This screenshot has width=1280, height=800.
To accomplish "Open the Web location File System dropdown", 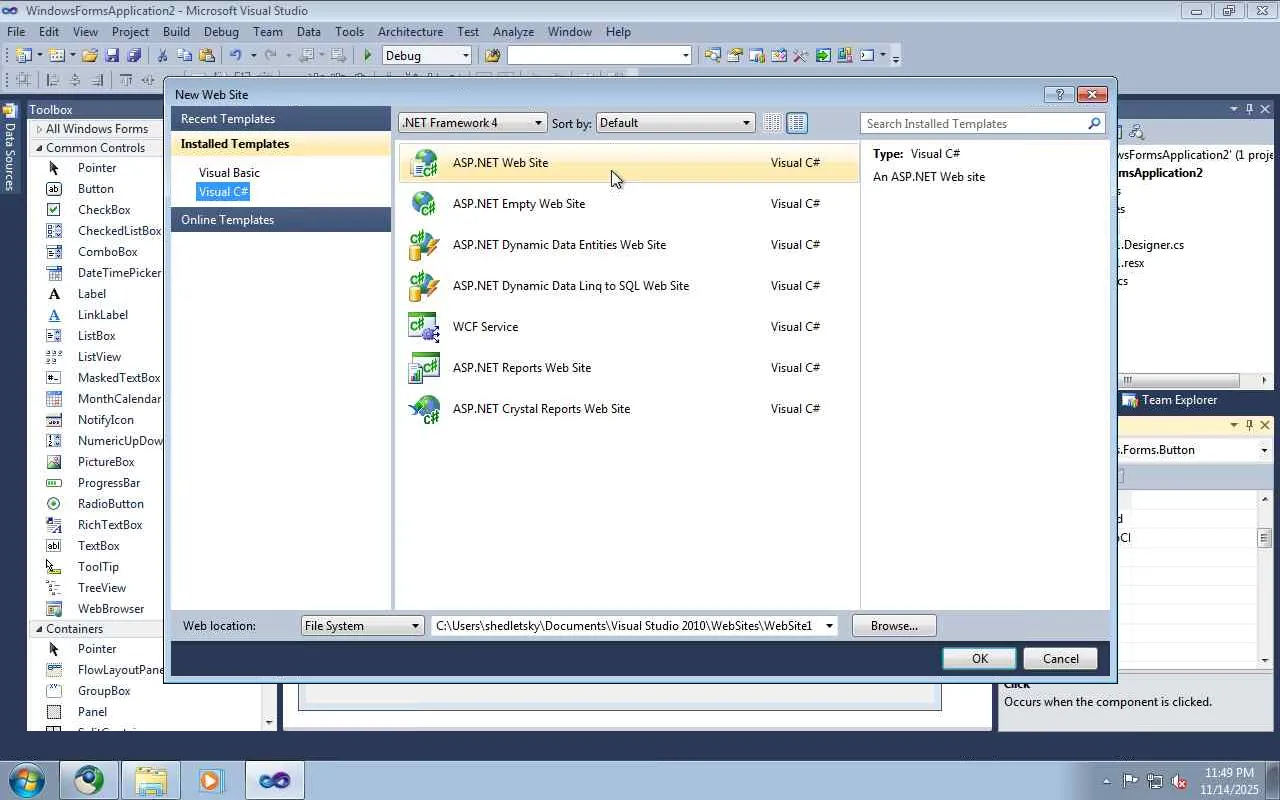I will click(x=362, y=626).
